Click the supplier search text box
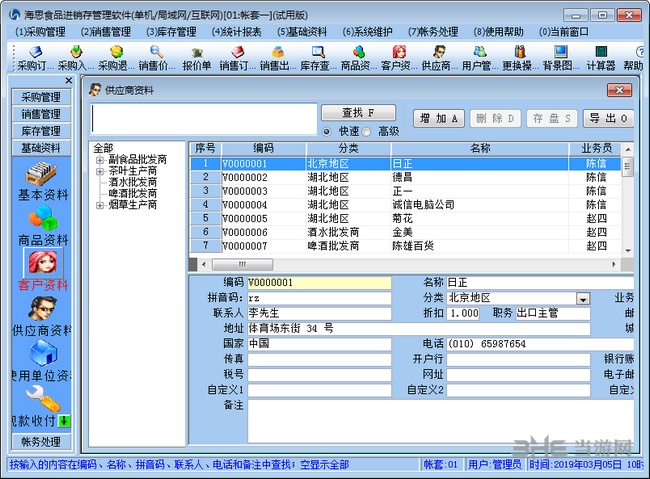This screenshot has height=479, width=650. point(204,119)
